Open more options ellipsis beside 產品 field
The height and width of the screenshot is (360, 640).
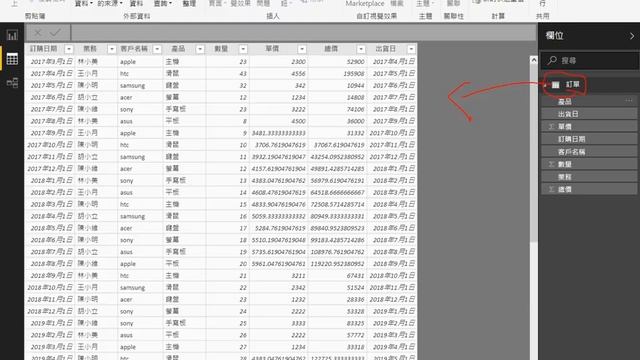coord(629,101)
